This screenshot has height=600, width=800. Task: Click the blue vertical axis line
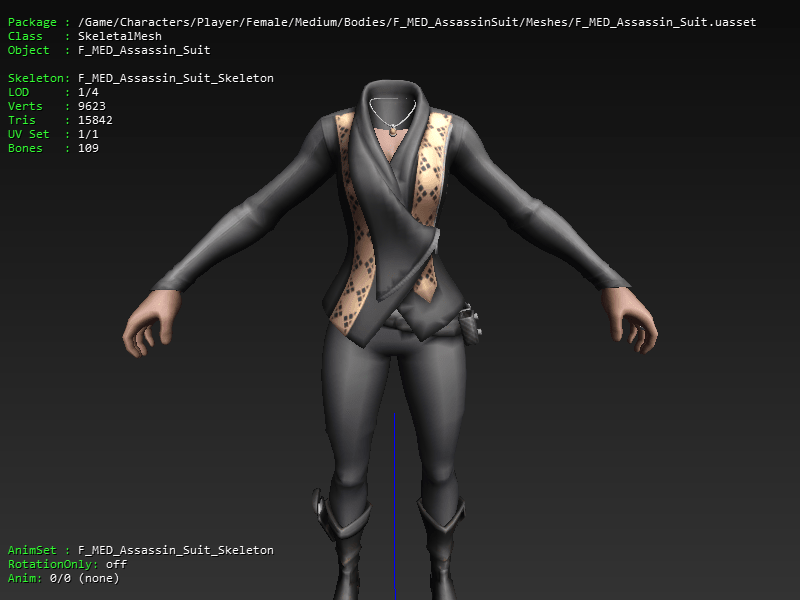tap(394, 506)
